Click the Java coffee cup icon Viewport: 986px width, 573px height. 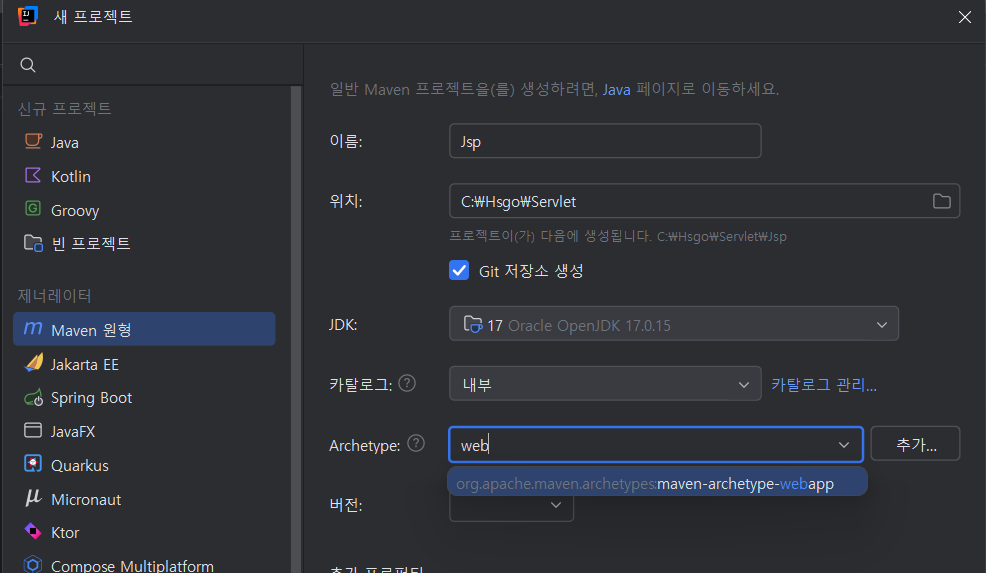pyautogui.click(x=33, y=141)
